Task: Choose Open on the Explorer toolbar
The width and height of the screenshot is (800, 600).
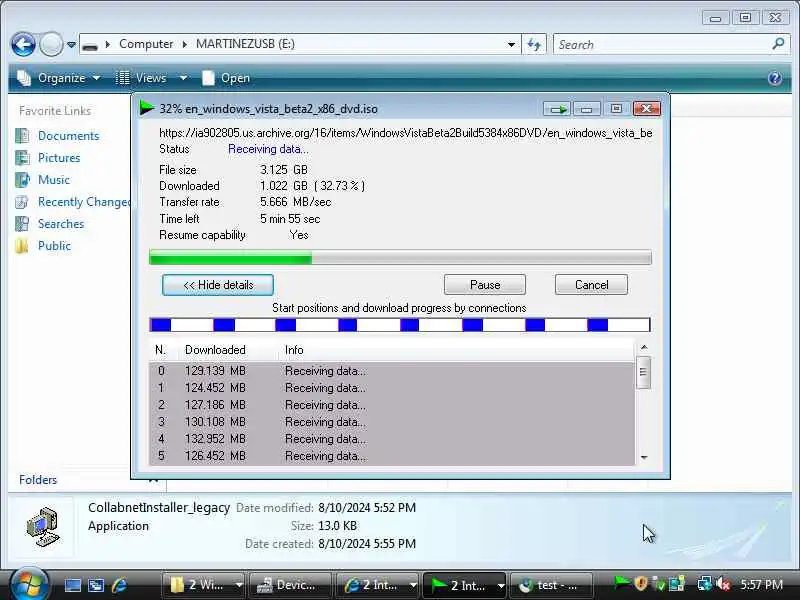Action: (x=226, y=78)
